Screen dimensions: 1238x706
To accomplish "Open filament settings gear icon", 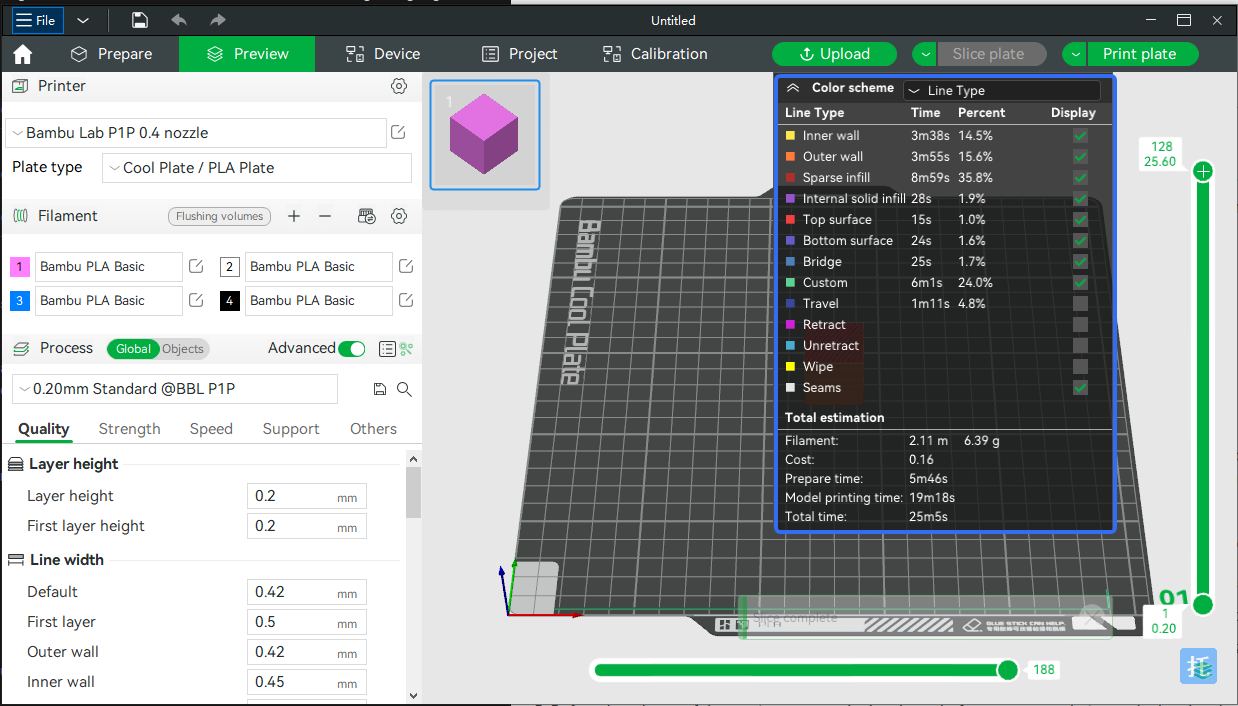I will (399, 216).
